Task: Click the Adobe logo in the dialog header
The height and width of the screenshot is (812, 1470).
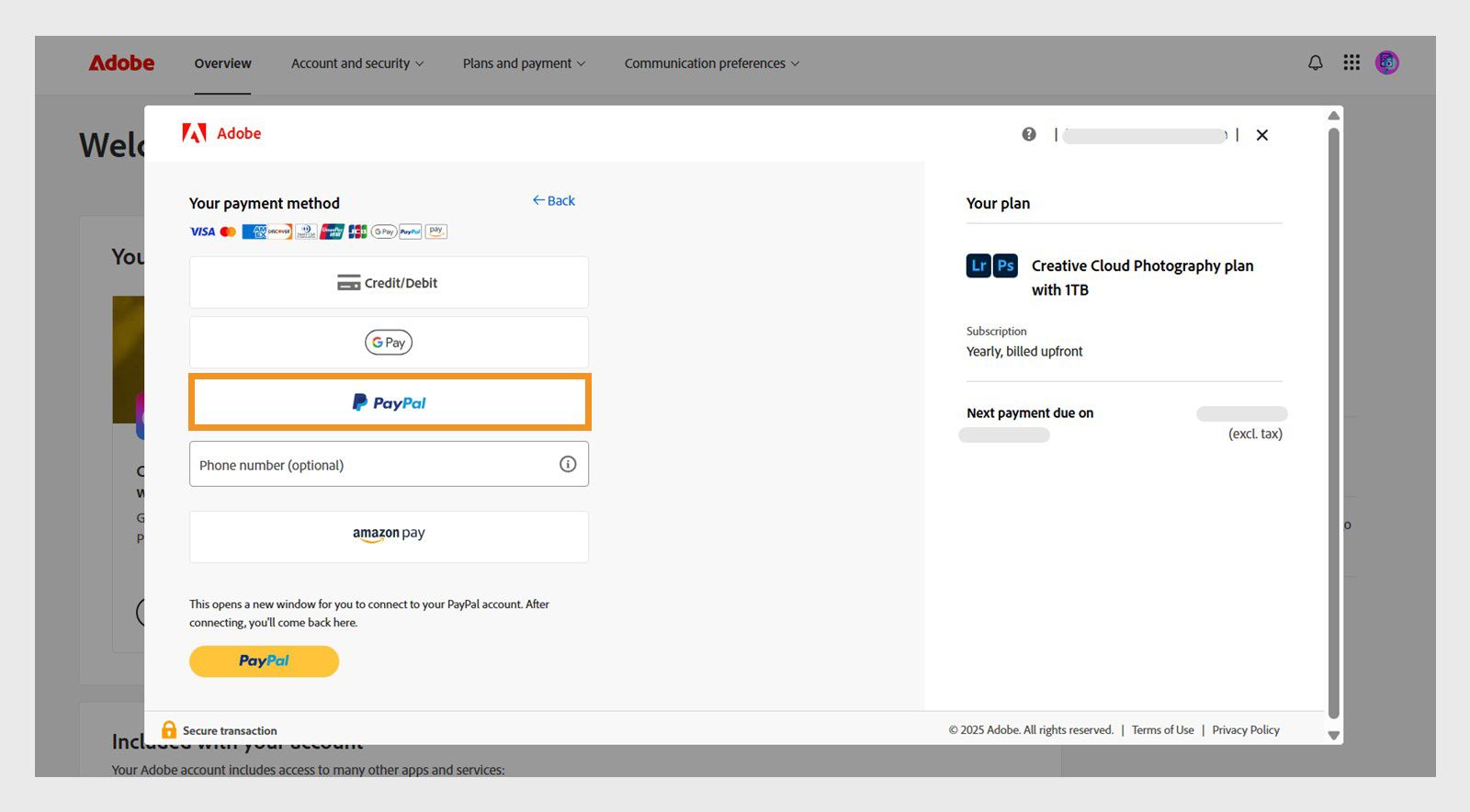Action: (x=221, y=133)
